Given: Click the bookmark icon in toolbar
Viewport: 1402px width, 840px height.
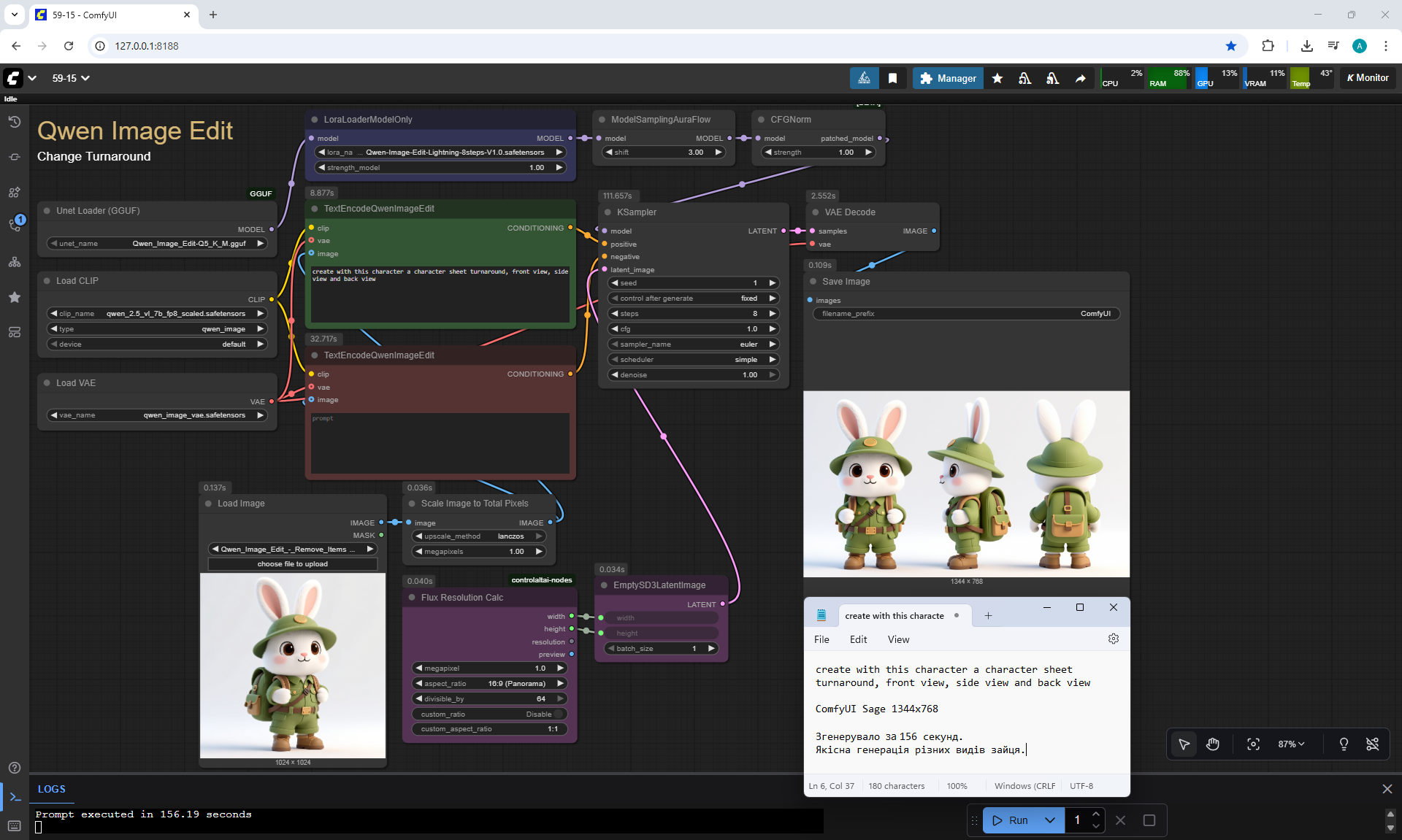Looking at the screenshot, I should click(892, 78).
